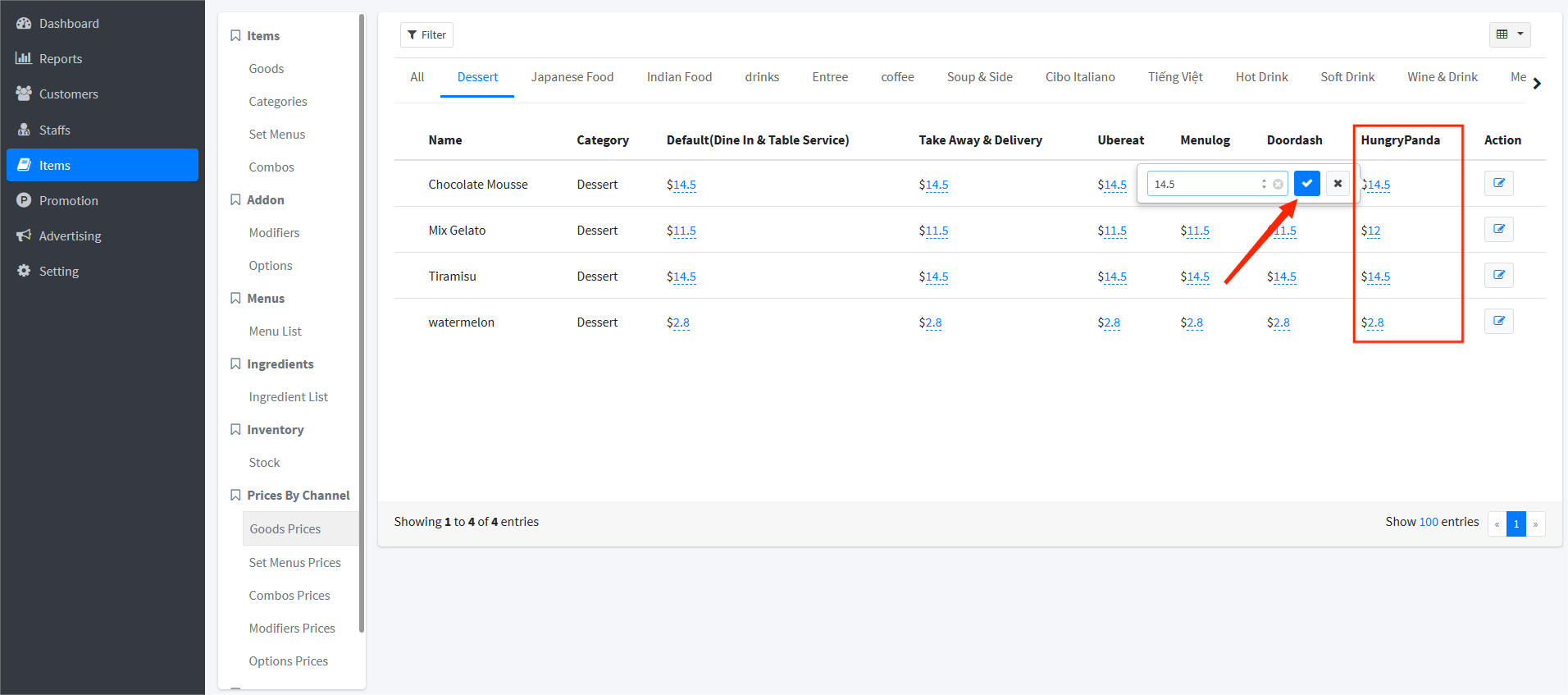Edit the Tiramisu row

point(1498,275)
